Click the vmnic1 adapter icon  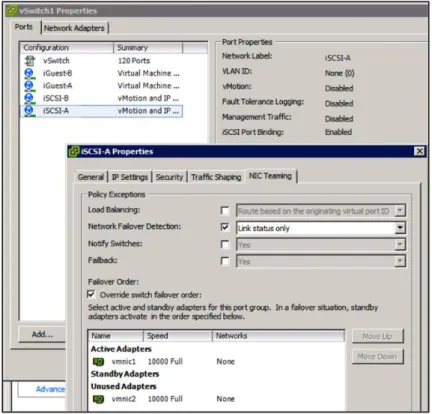coord(98,362)
